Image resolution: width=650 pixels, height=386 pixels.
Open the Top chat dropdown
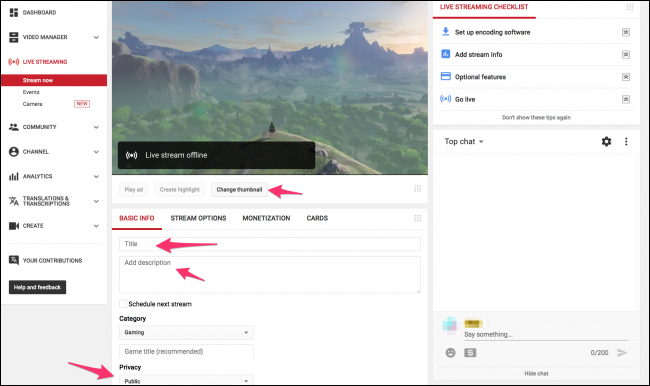[464, 141]
